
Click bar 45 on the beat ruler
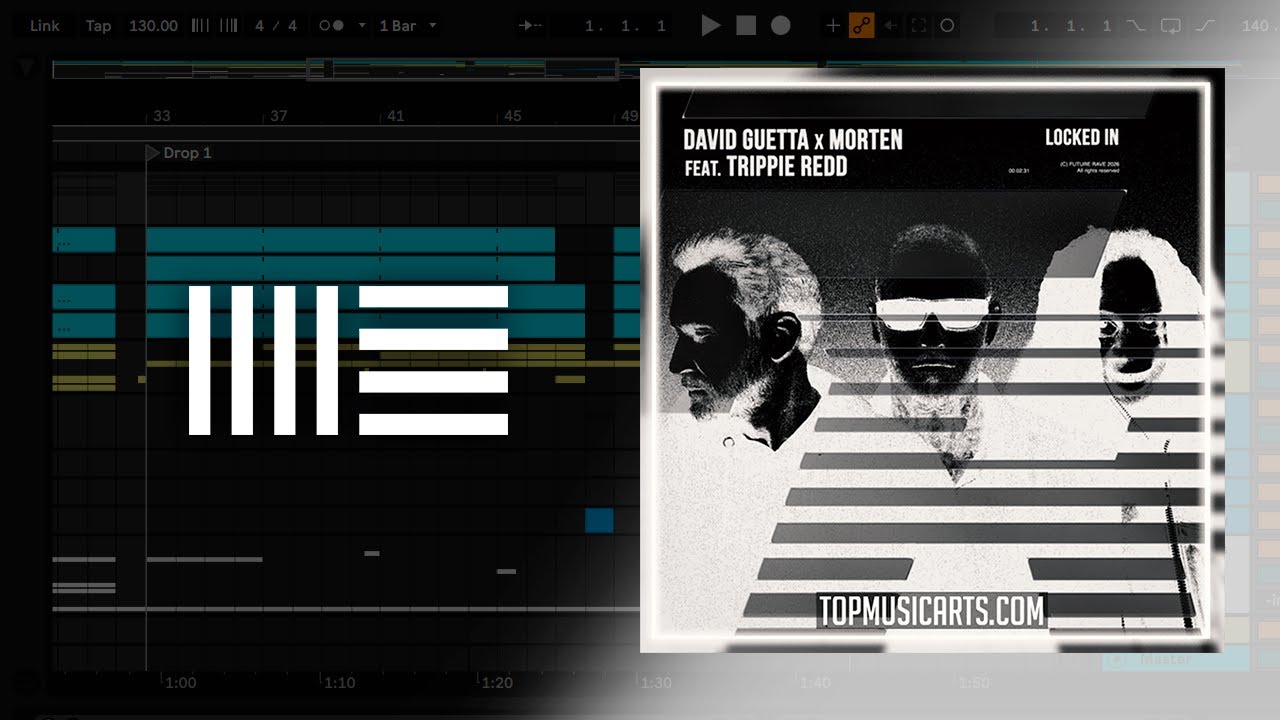pyautogui.click(x=512, y=116)
